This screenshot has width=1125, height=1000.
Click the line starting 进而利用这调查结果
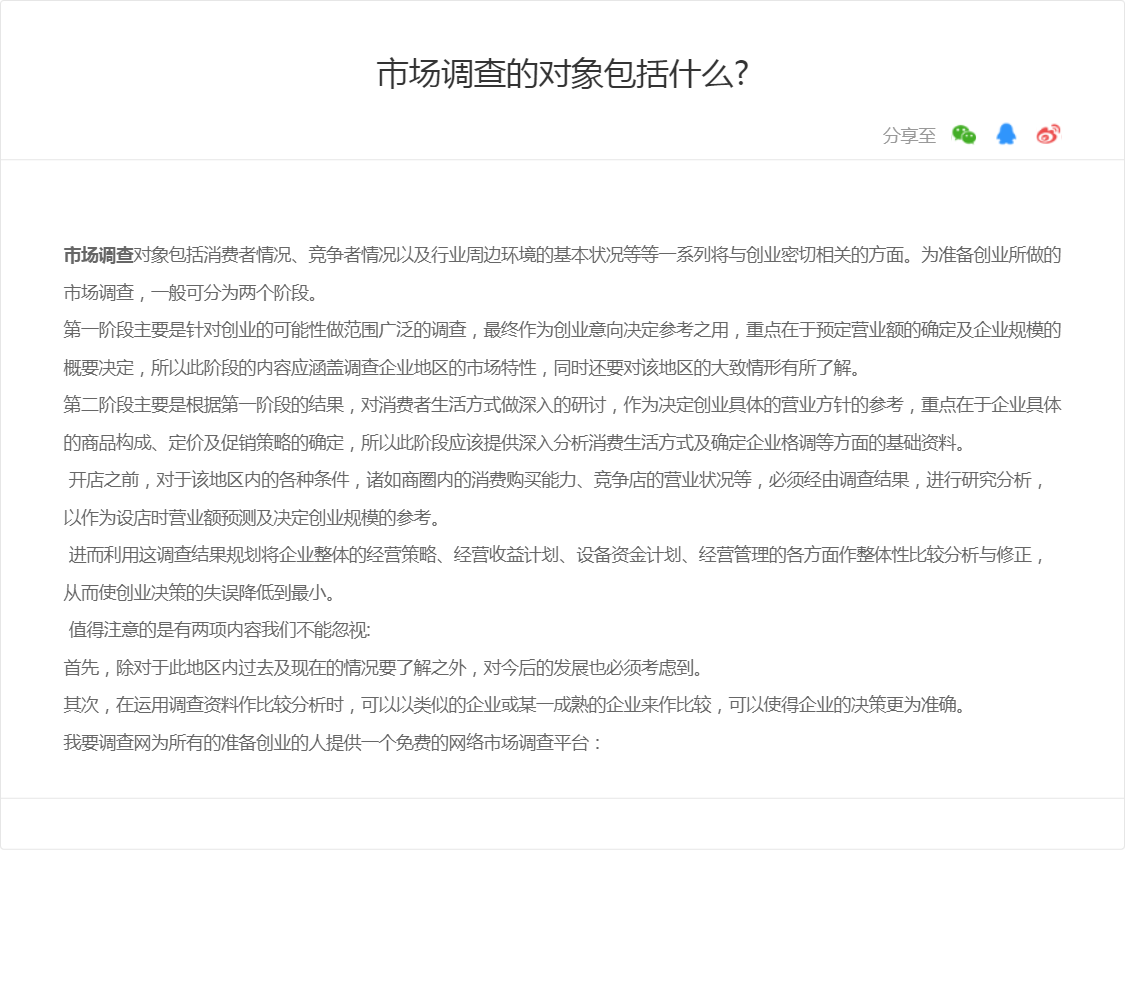tap(556, 555)
